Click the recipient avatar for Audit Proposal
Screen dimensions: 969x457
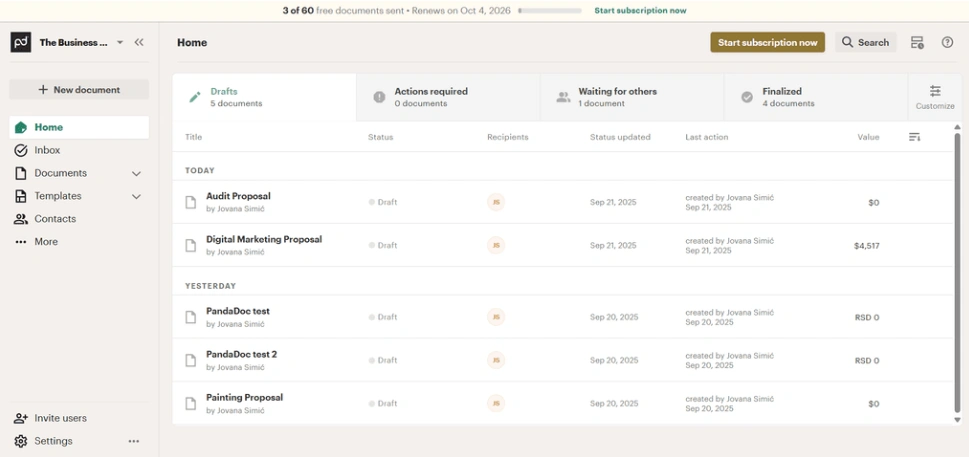tap(496, 202)
